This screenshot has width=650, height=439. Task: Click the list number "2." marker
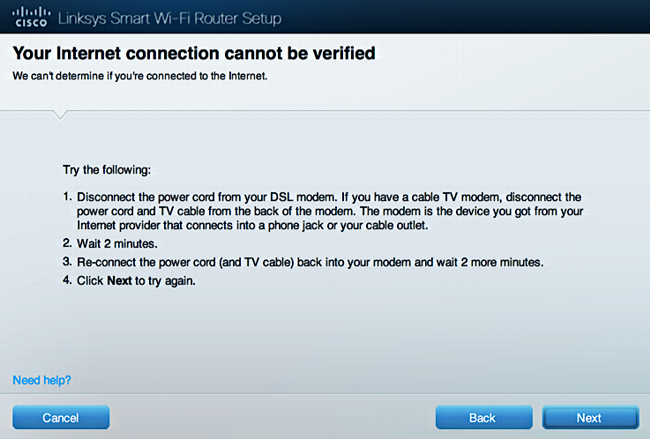pos(68,243)
